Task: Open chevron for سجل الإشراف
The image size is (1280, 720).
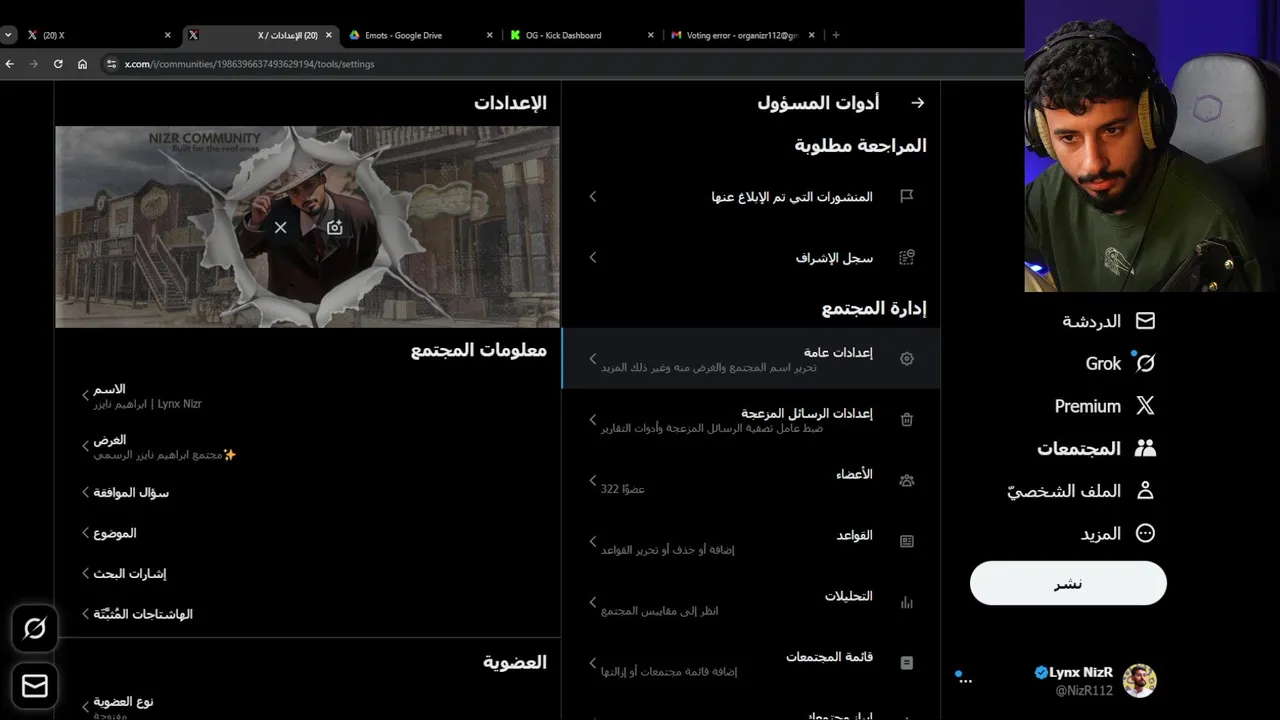Action: pos(593,258)
